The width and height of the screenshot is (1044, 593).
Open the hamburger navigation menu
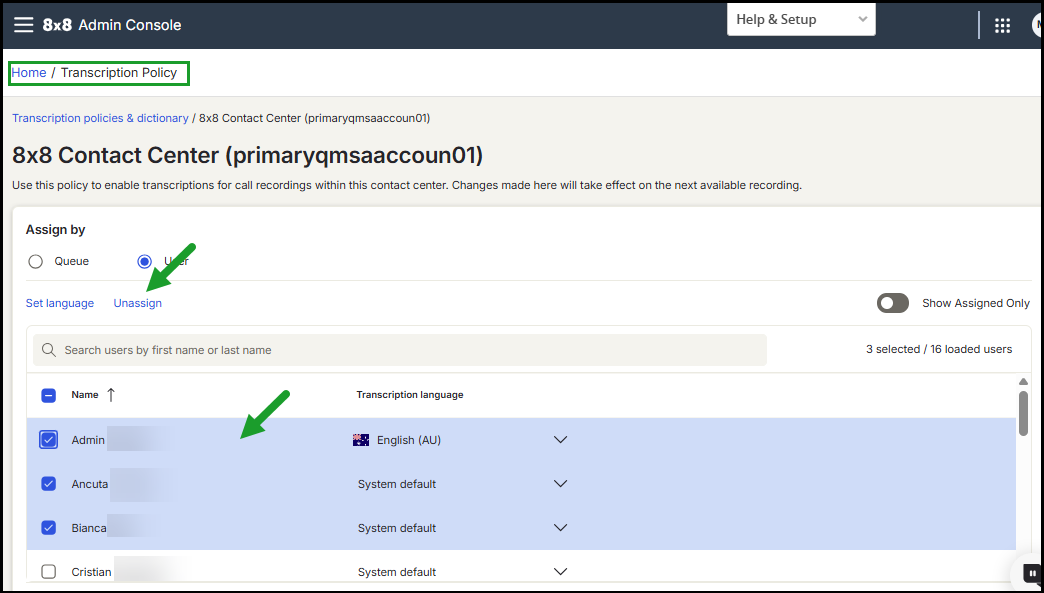coord(23,25)
